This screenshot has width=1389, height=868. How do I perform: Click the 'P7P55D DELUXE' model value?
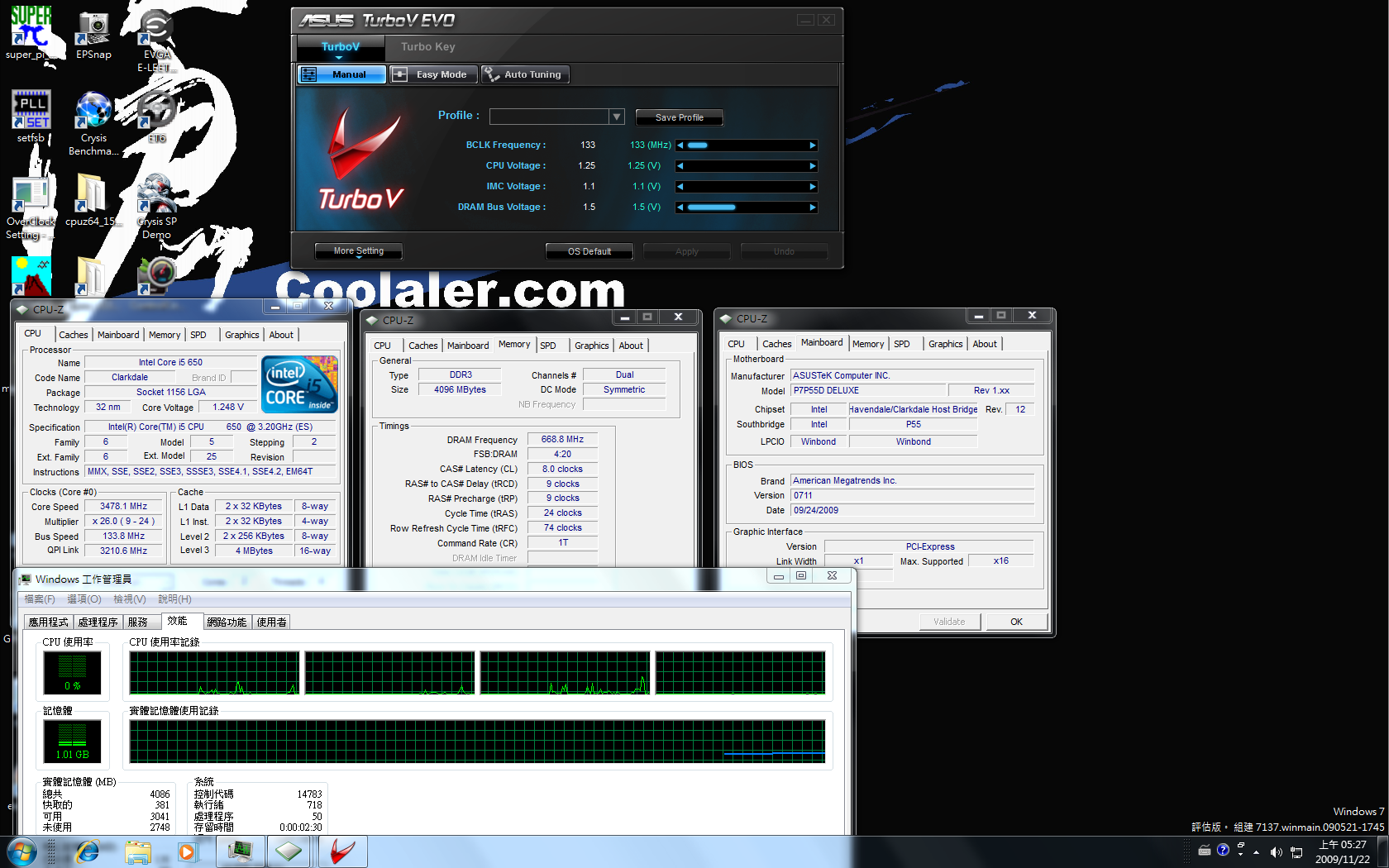(x=867, y=391)
